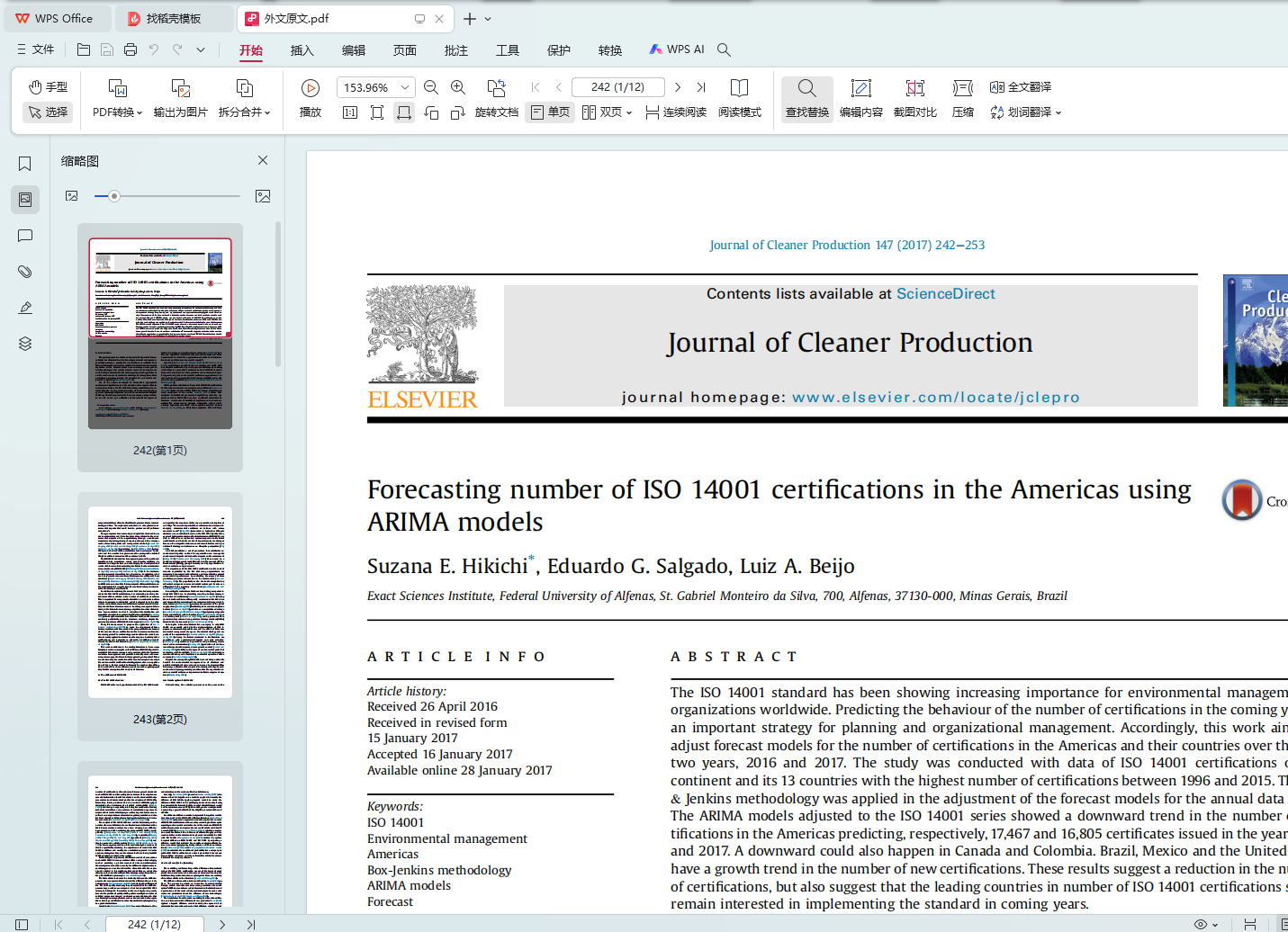
Task: Open the 文件 file menu
Action: point(35,49)
